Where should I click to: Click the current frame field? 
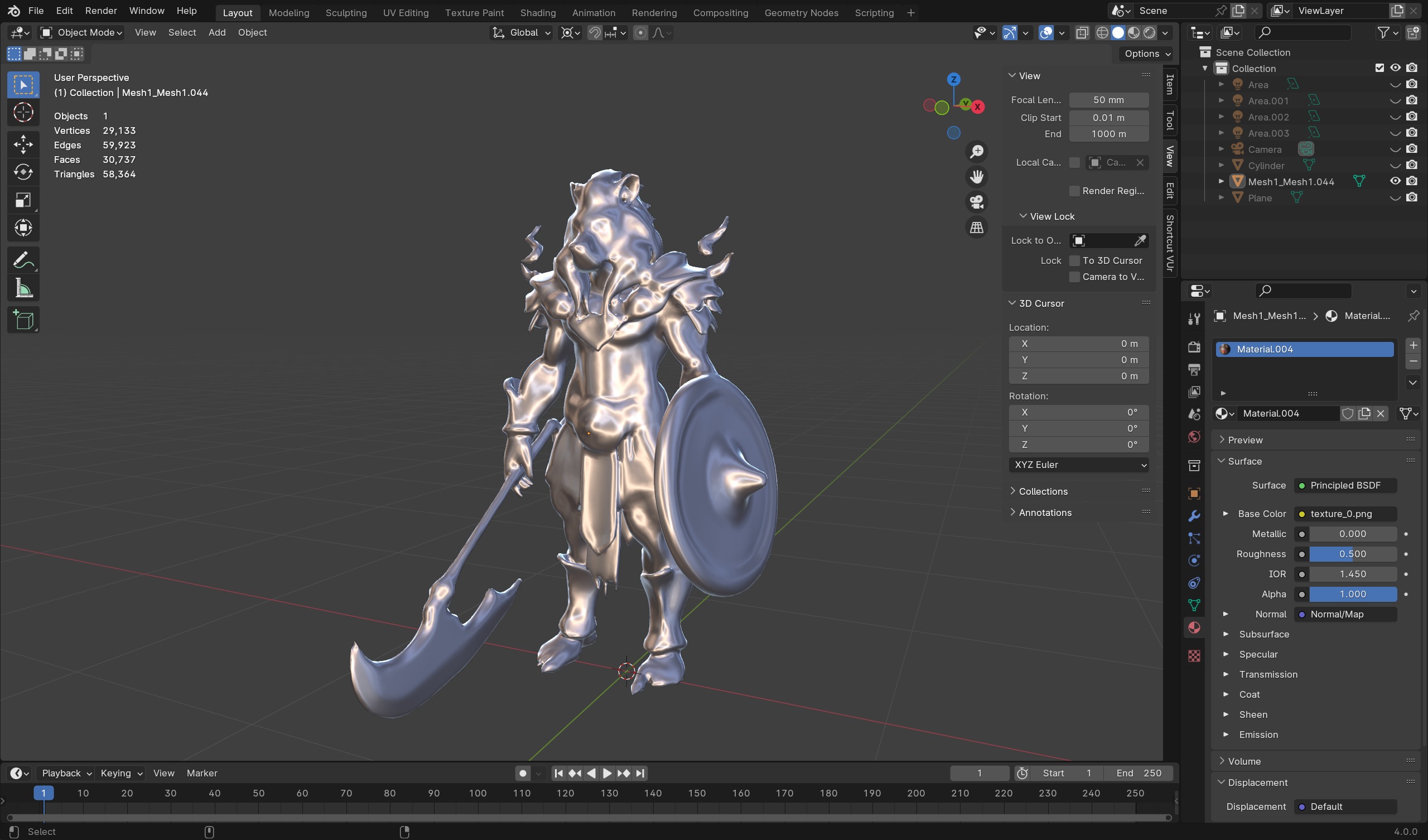[979, 773]
